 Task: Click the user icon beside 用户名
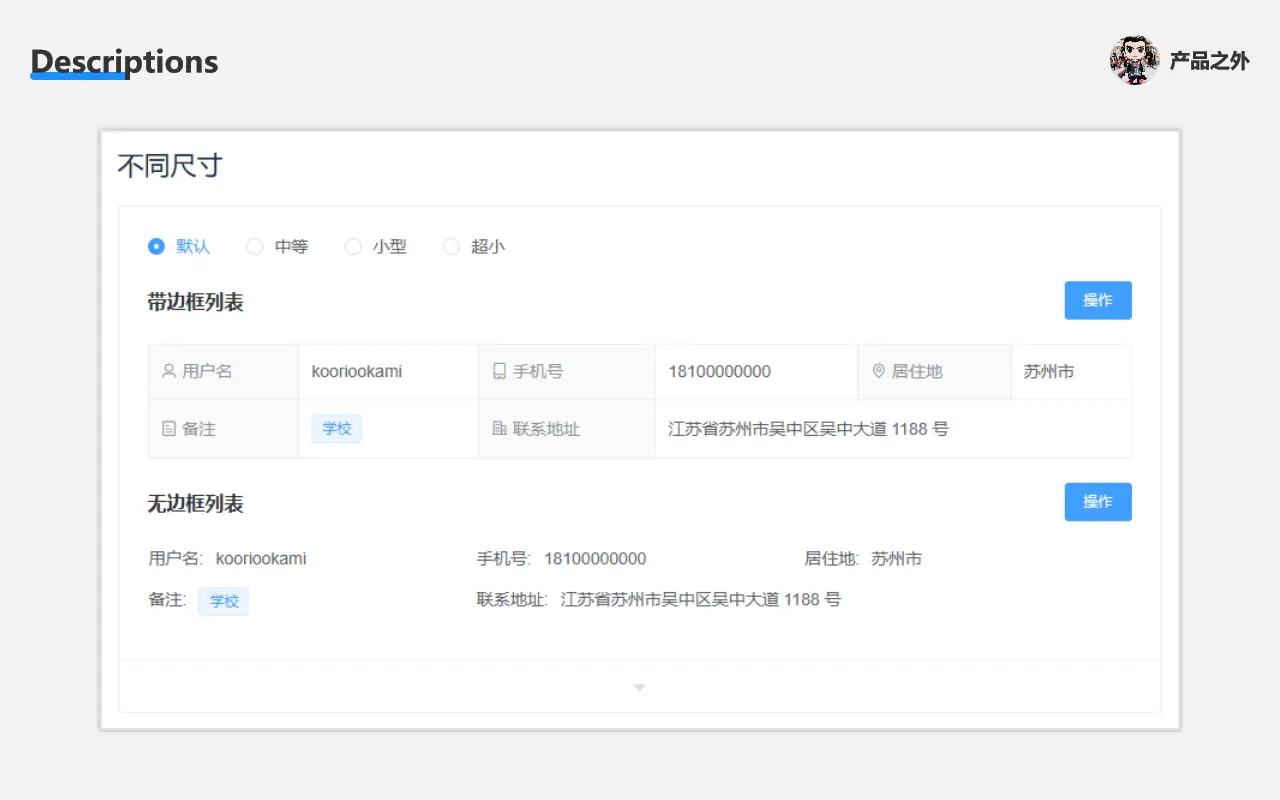click(169, 371)
